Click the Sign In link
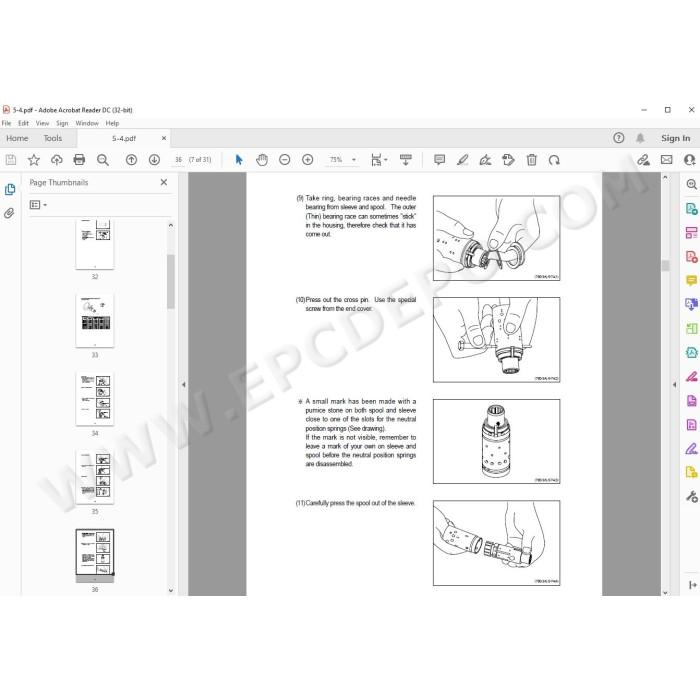The height and width of the screenshot is (700, 700). click(x=675, y=138)
